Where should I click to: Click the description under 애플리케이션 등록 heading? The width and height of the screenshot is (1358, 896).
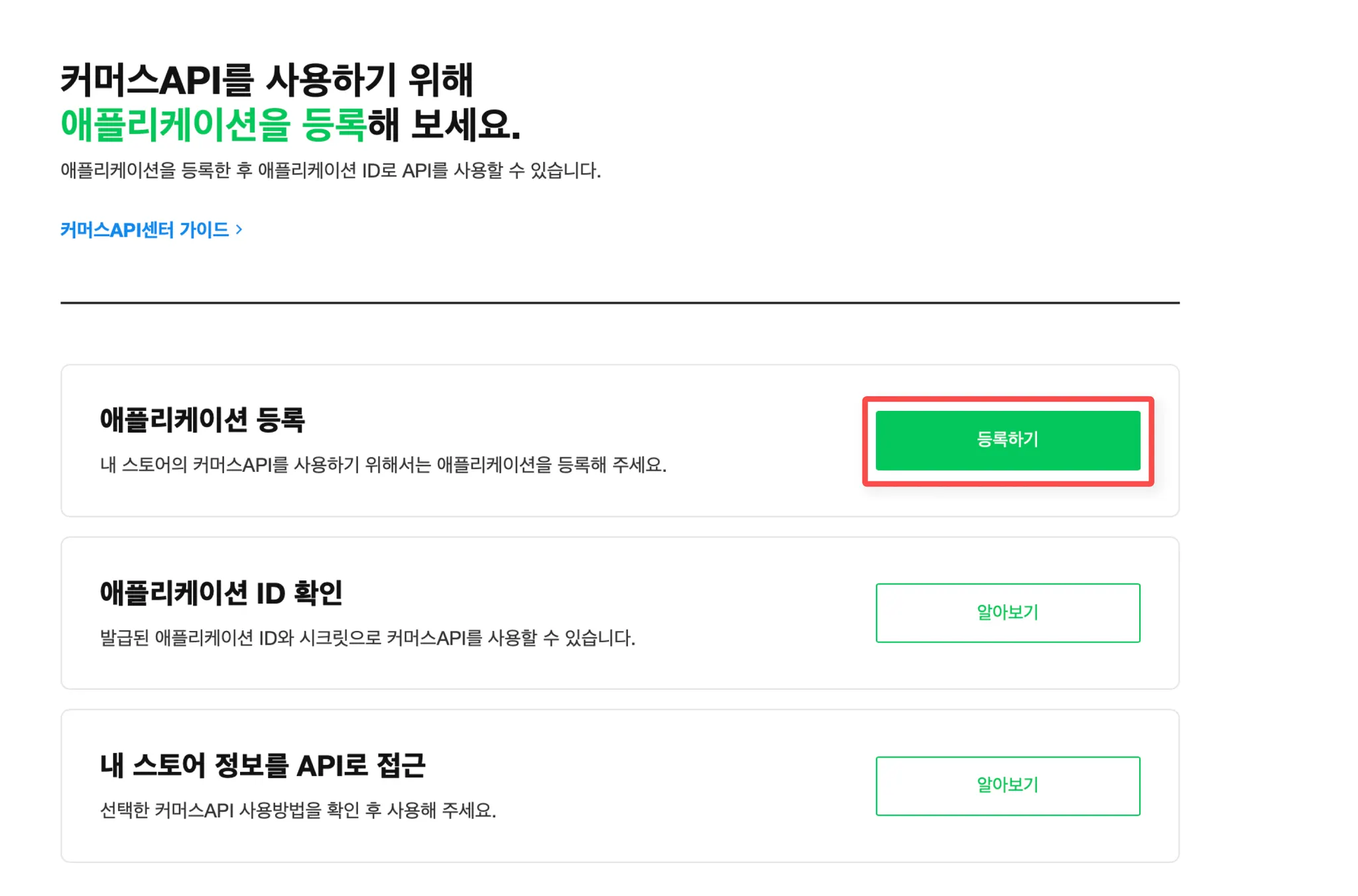pos(383,465)
